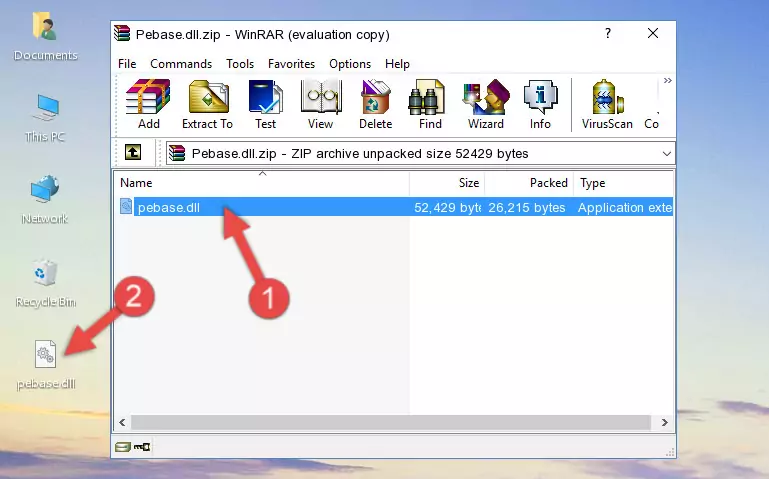
Task: Click the Delete files toolbar icon
Action: click(x=375, y=104)
